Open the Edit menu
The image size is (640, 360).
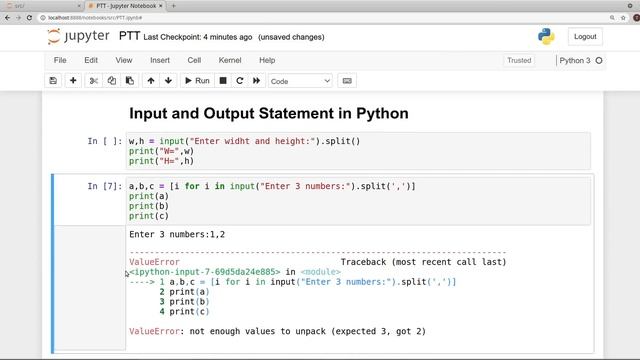(x=91, y=60)
